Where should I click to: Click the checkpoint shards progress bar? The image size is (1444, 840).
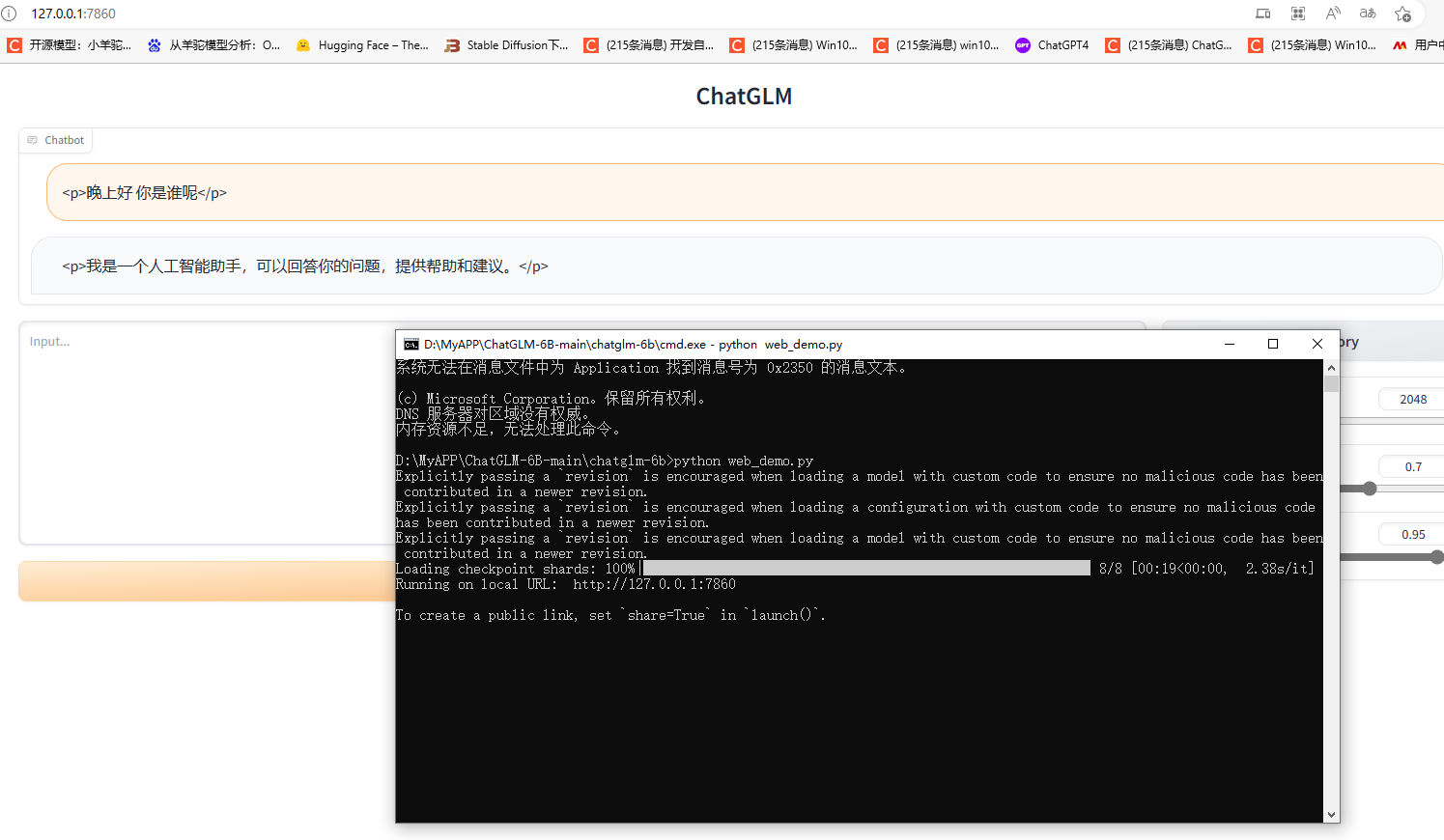[866, 569]
